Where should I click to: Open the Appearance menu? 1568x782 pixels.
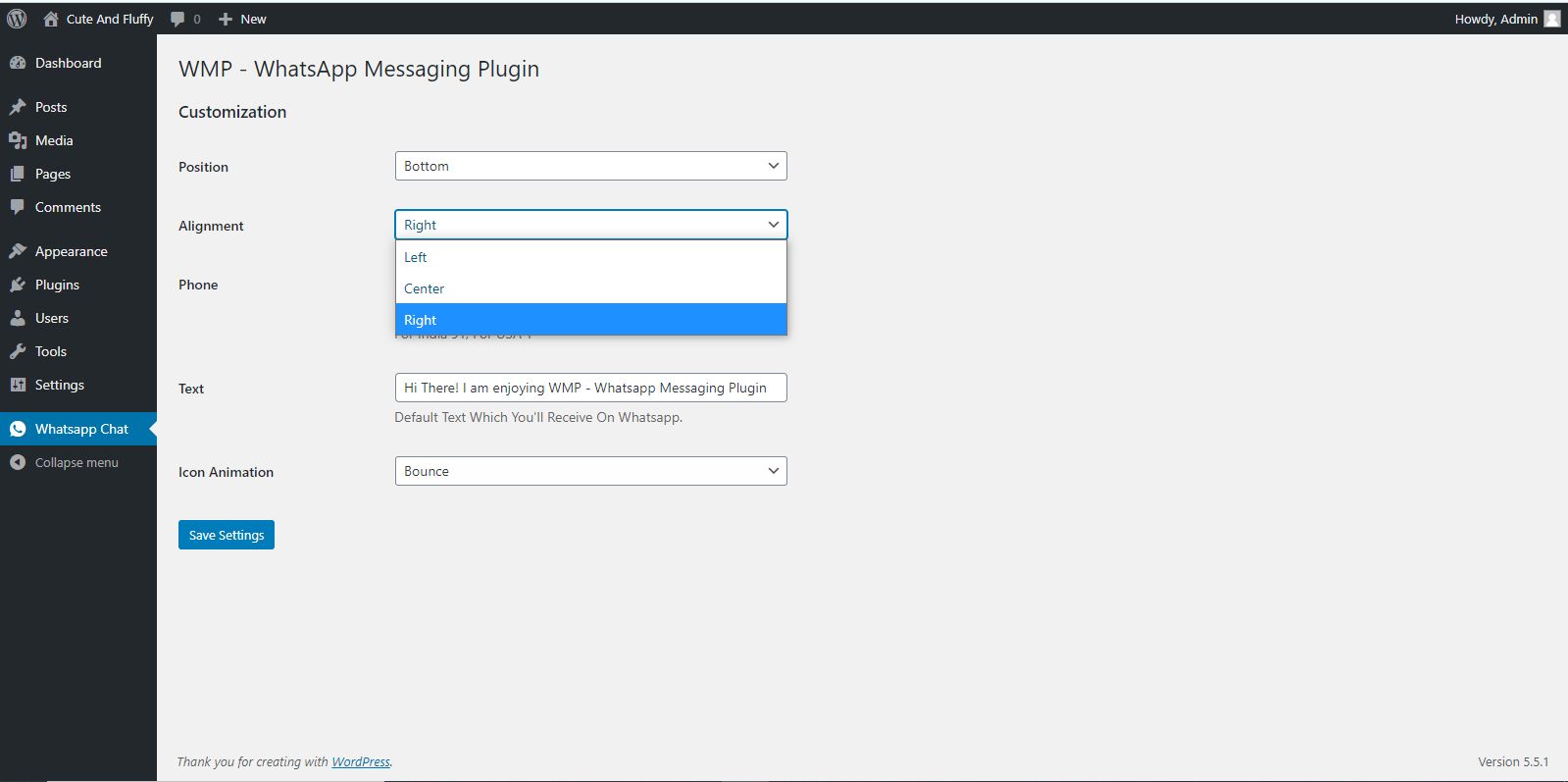click(x=71, y=251)
